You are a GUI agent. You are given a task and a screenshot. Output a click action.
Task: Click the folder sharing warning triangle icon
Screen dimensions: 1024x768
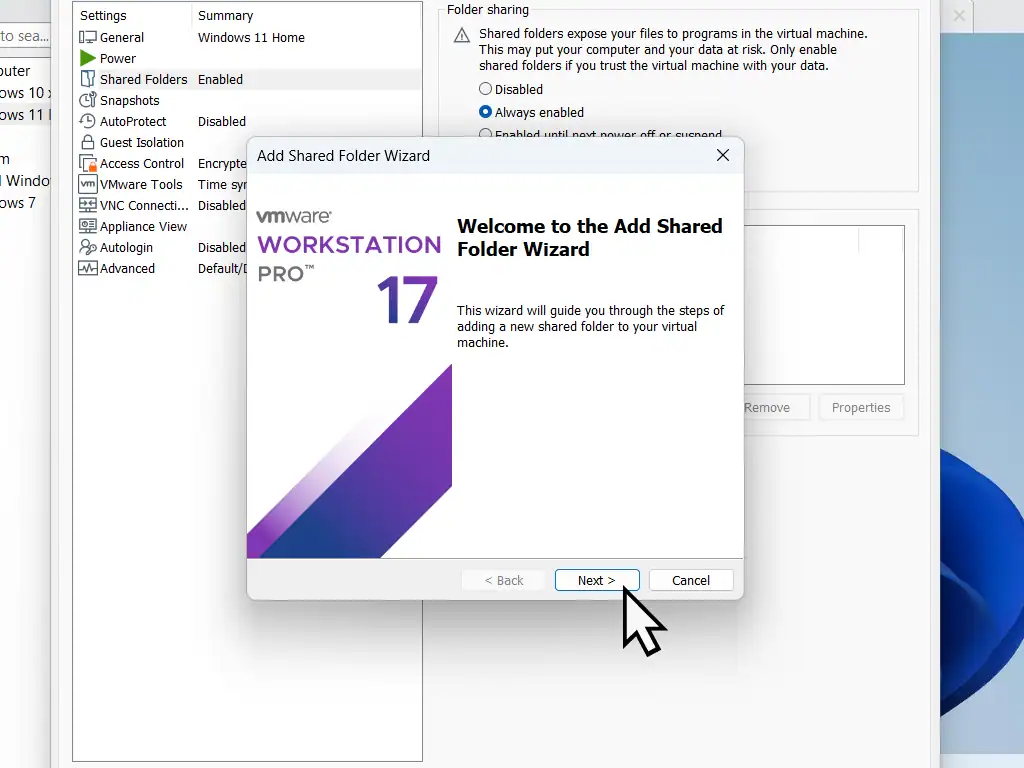tap(462, 35)
